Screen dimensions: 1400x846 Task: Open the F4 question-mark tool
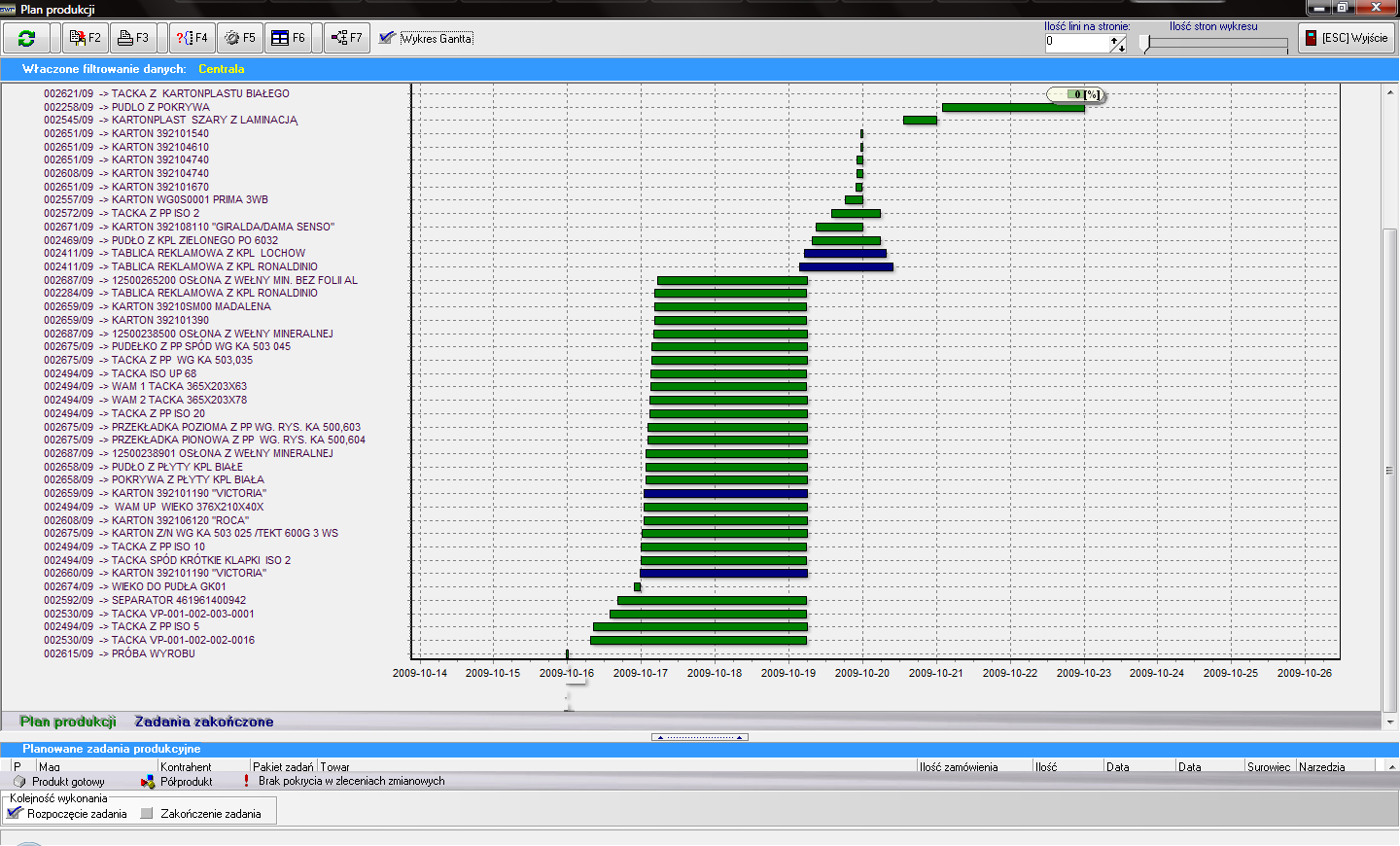[x=192, y=38]
